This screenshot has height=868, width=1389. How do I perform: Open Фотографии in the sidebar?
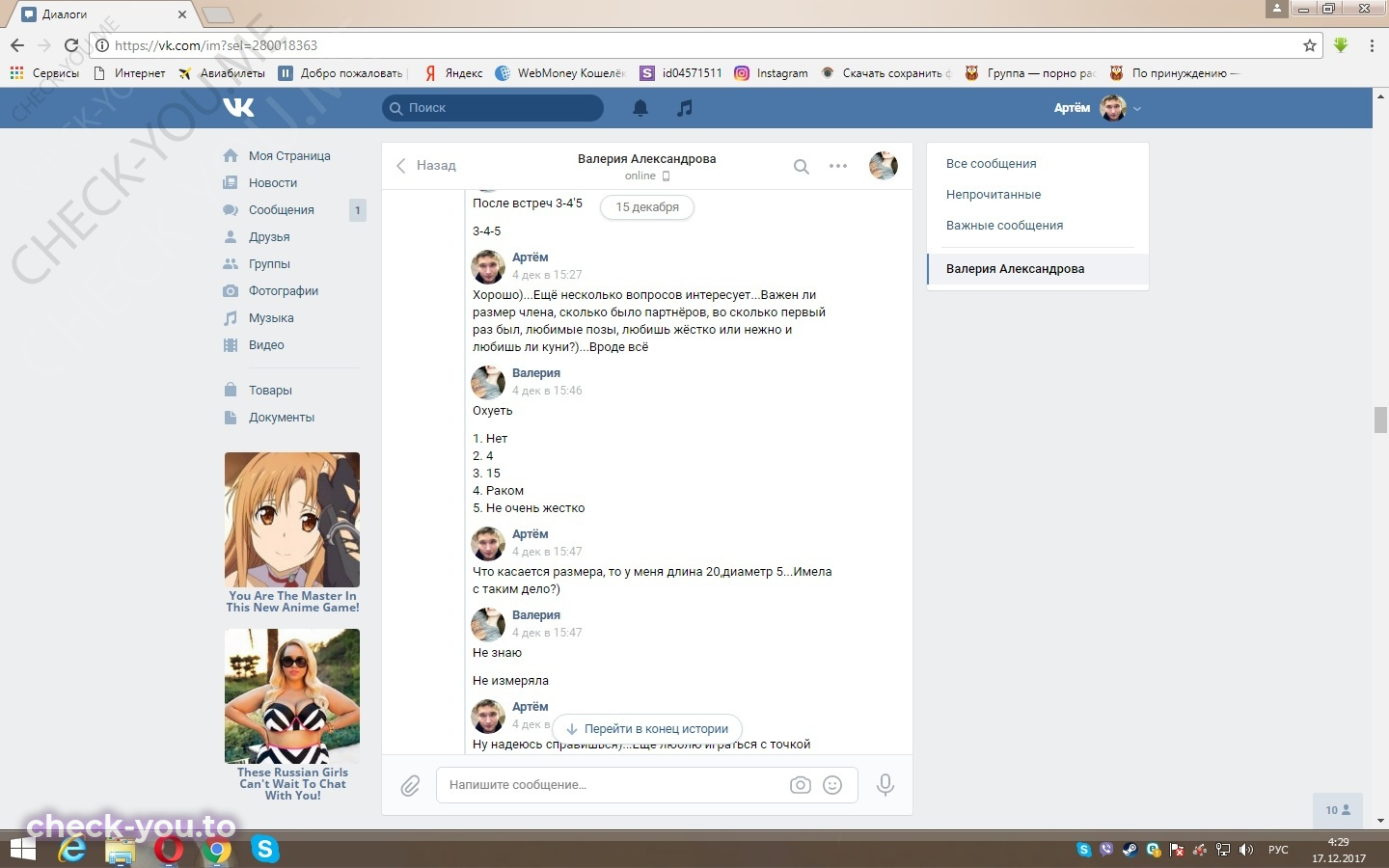click(284, 291)
